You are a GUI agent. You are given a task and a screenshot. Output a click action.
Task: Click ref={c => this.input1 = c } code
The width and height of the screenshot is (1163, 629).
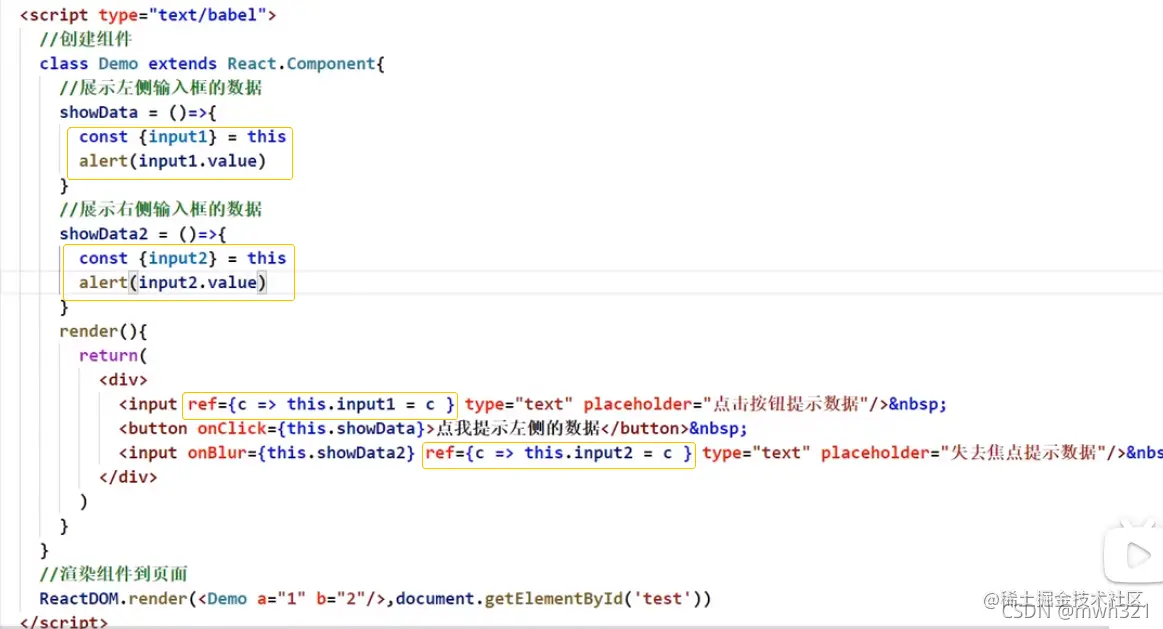[320, 404]
